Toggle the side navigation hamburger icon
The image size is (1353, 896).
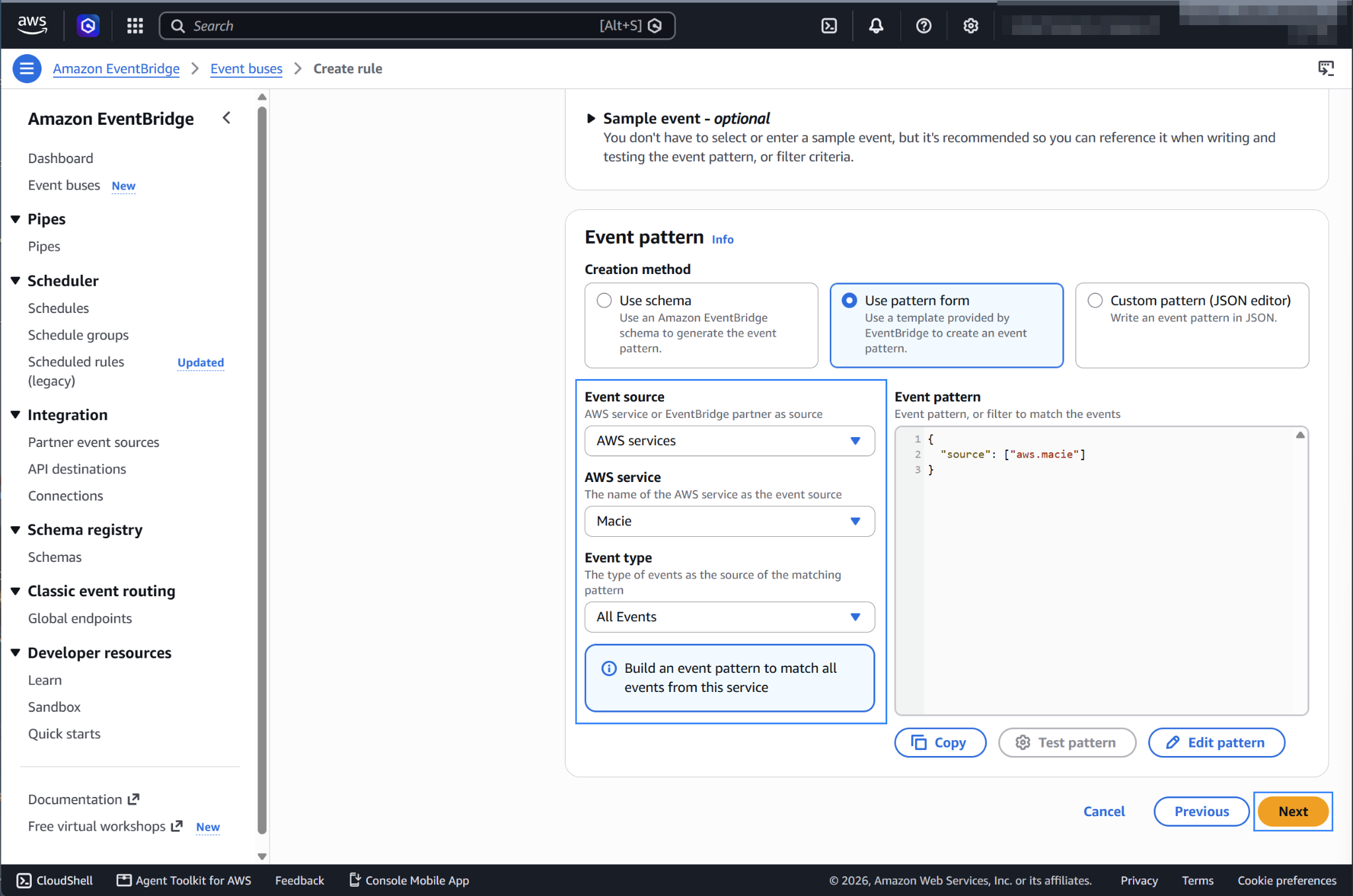tap(27, 69)
